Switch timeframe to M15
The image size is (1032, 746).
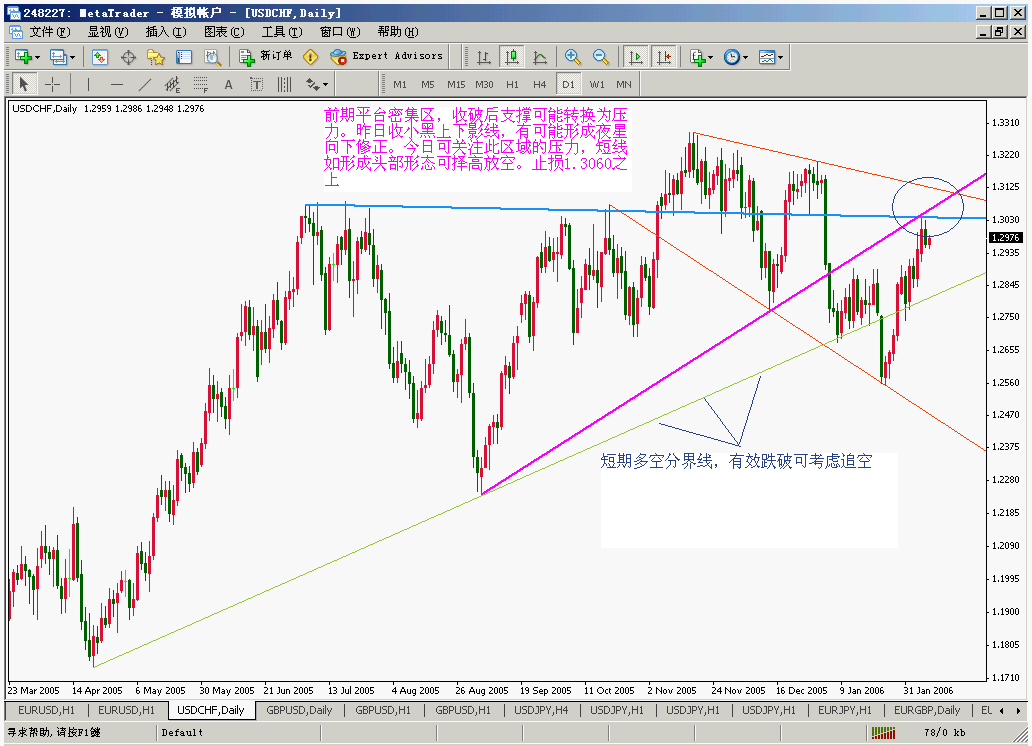click(x=456, y=84)
